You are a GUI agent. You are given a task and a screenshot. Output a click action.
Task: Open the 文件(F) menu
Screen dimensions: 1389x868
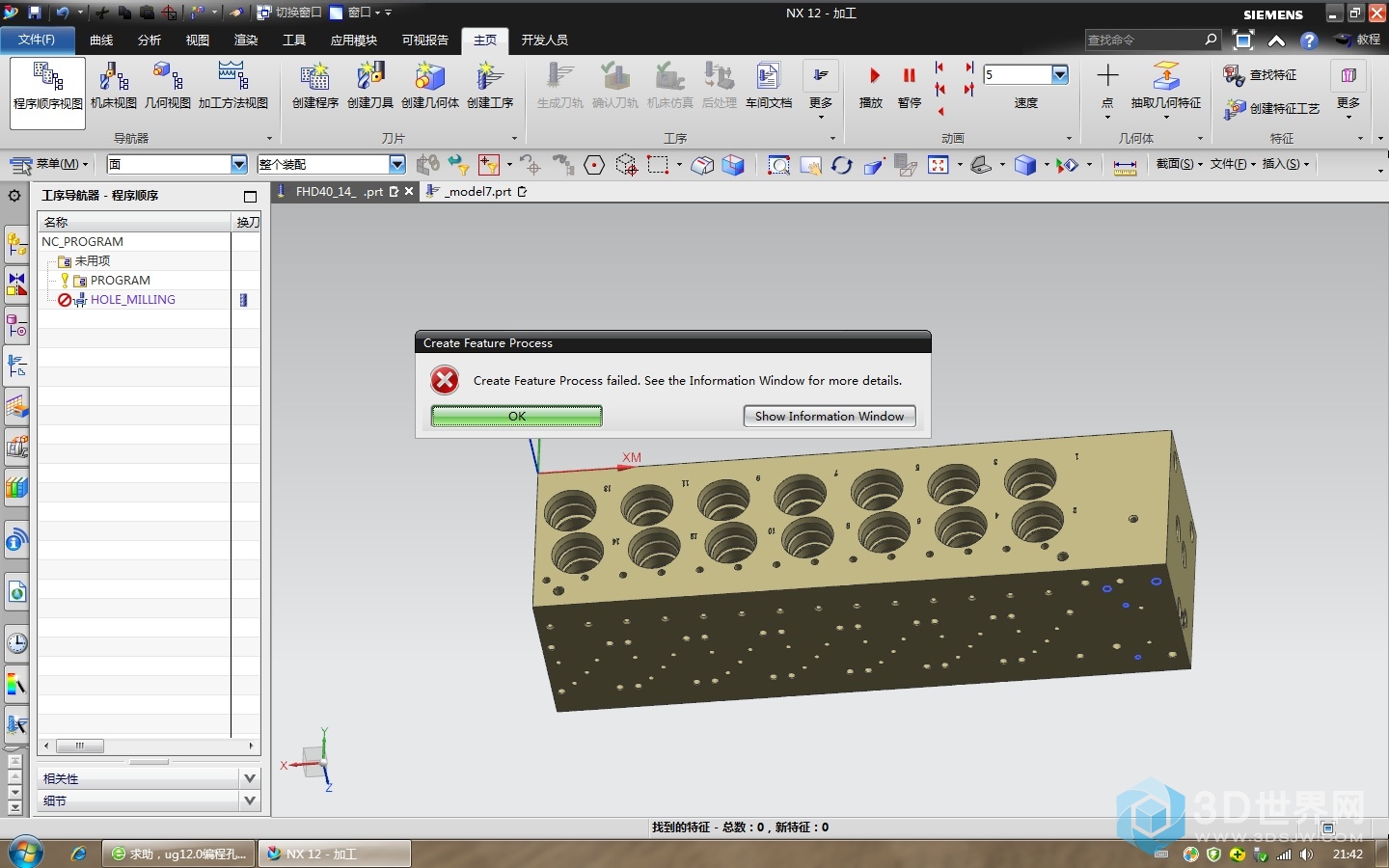click(x=37, y=40)
